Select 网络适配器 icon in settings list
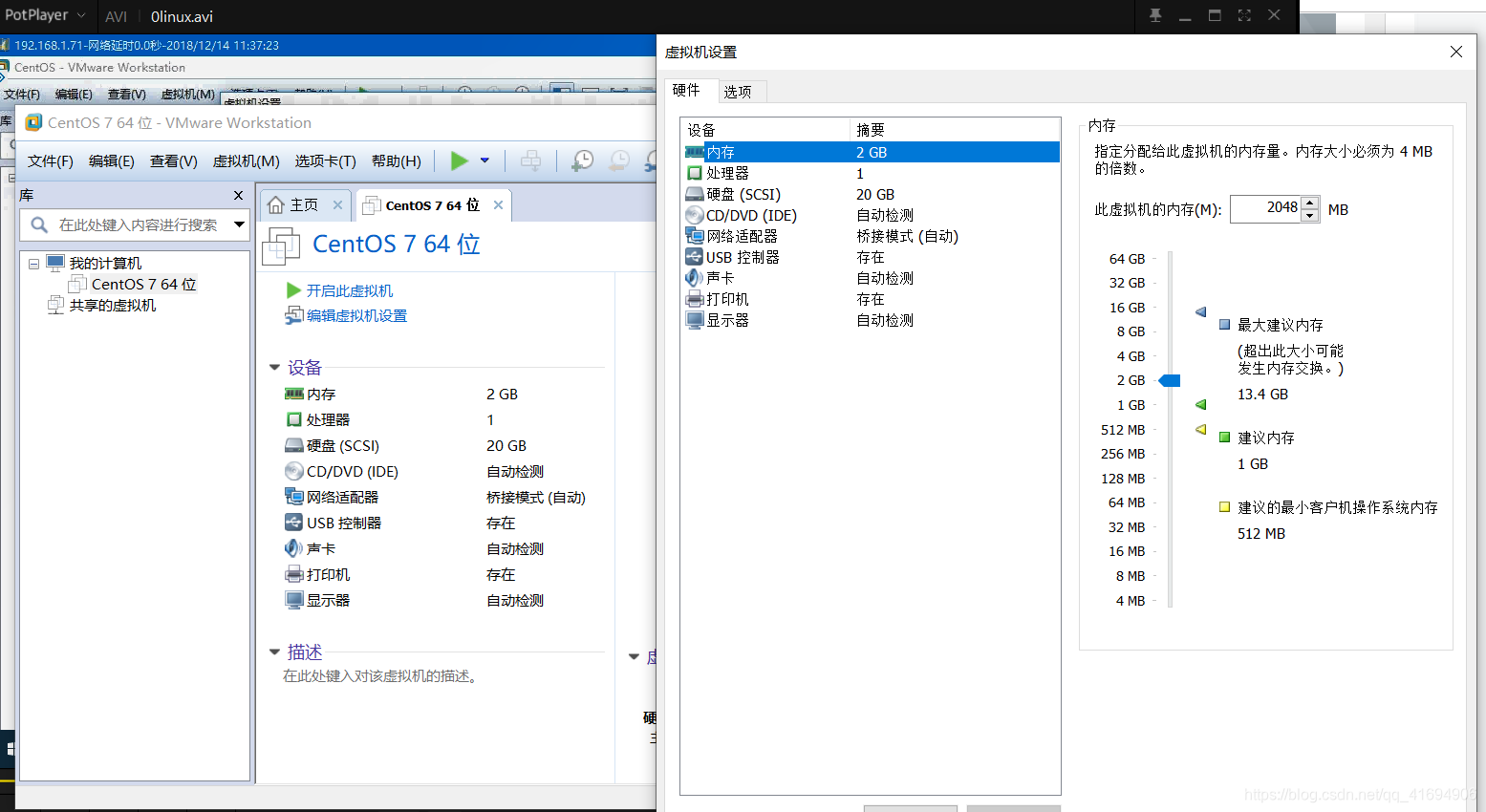Image resolution: width=1486 pixels, height=812 pixels. click(x=695, y=236)
